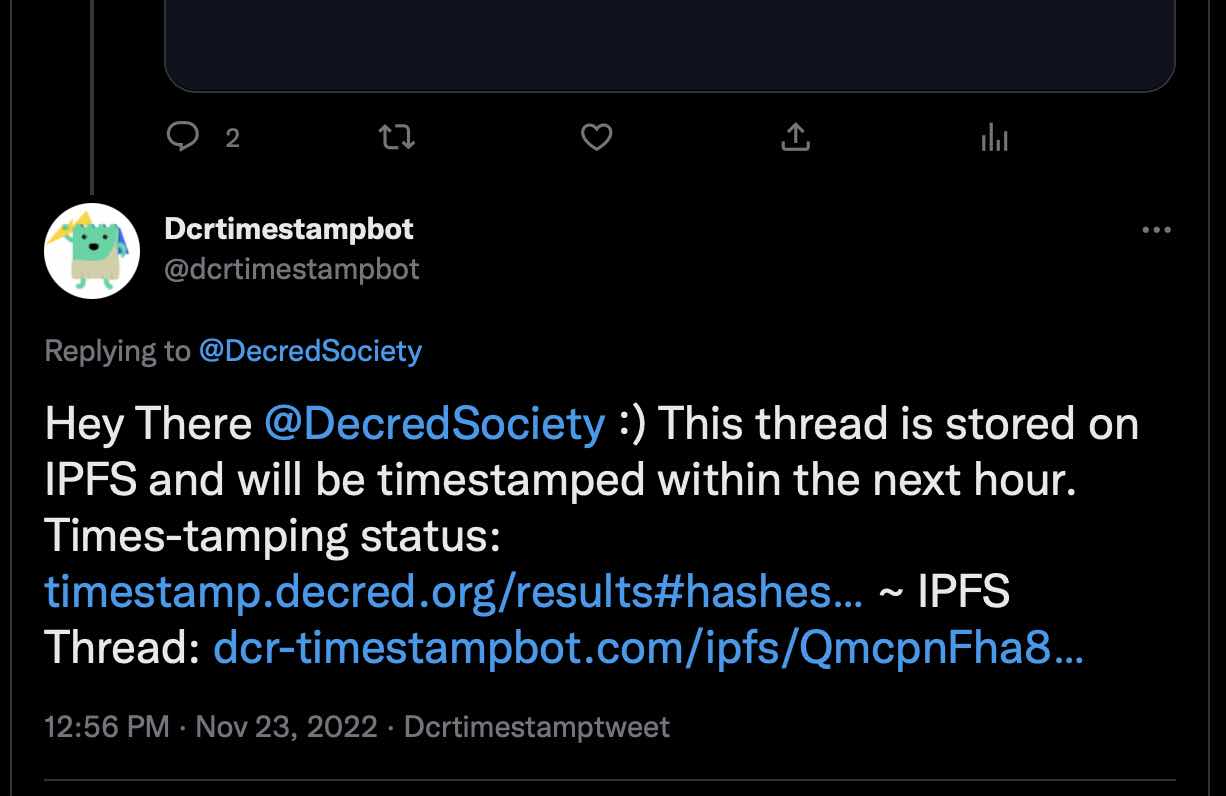Click the reply speech bubble icon
The image size is (1226, 796).
pyautogui.click(x=183, y=137)
